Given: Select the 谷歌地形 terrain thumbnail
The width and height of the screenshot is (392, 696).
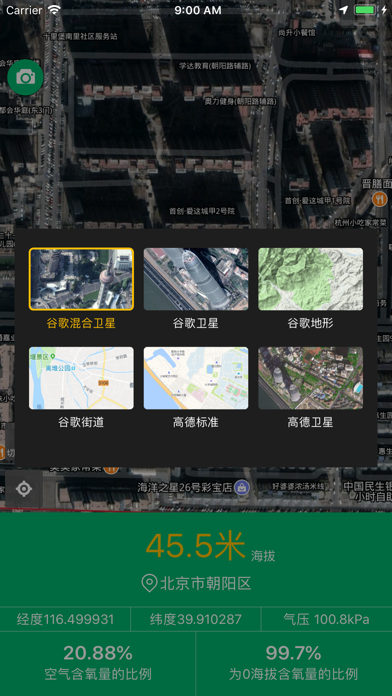Looking at the screenshot, I should tap(310, 279).
